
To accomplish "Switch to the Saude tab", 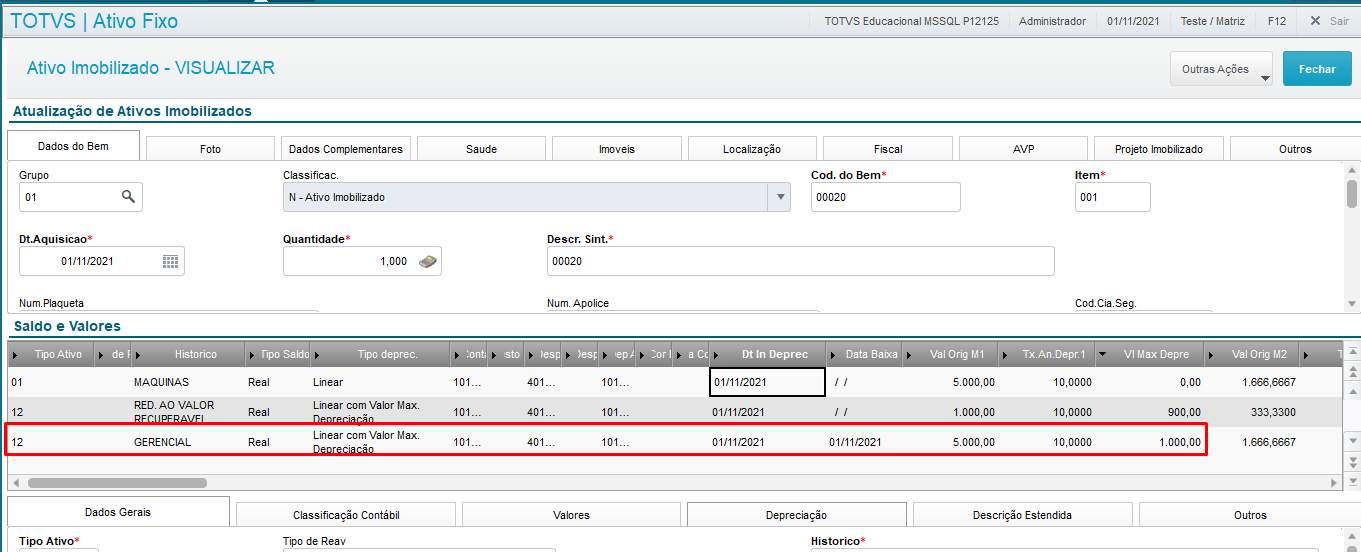I will (x=481, y=149).
